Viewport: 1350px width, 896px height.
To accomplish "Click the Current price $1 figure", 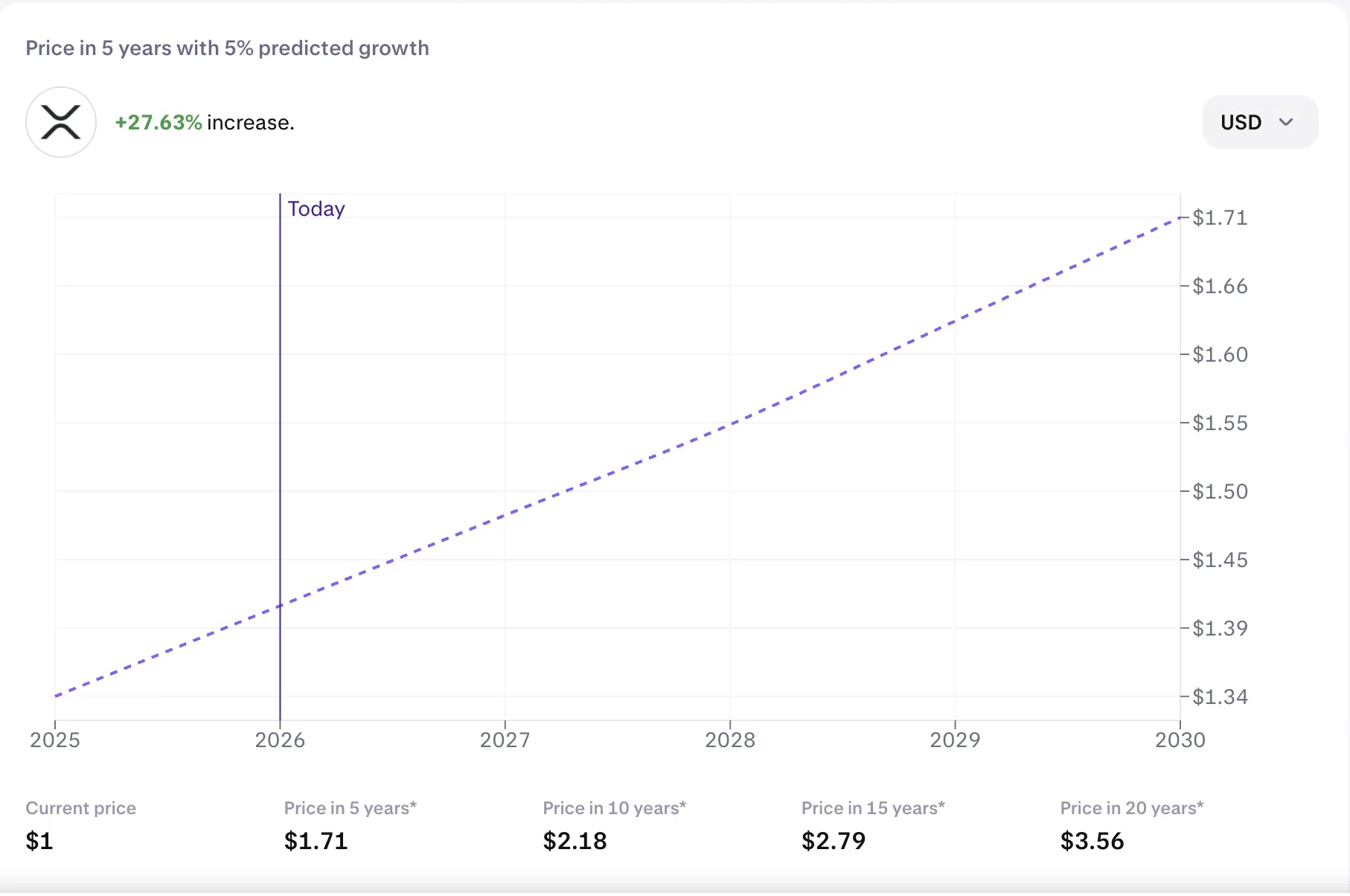I will tap(39, 841).
